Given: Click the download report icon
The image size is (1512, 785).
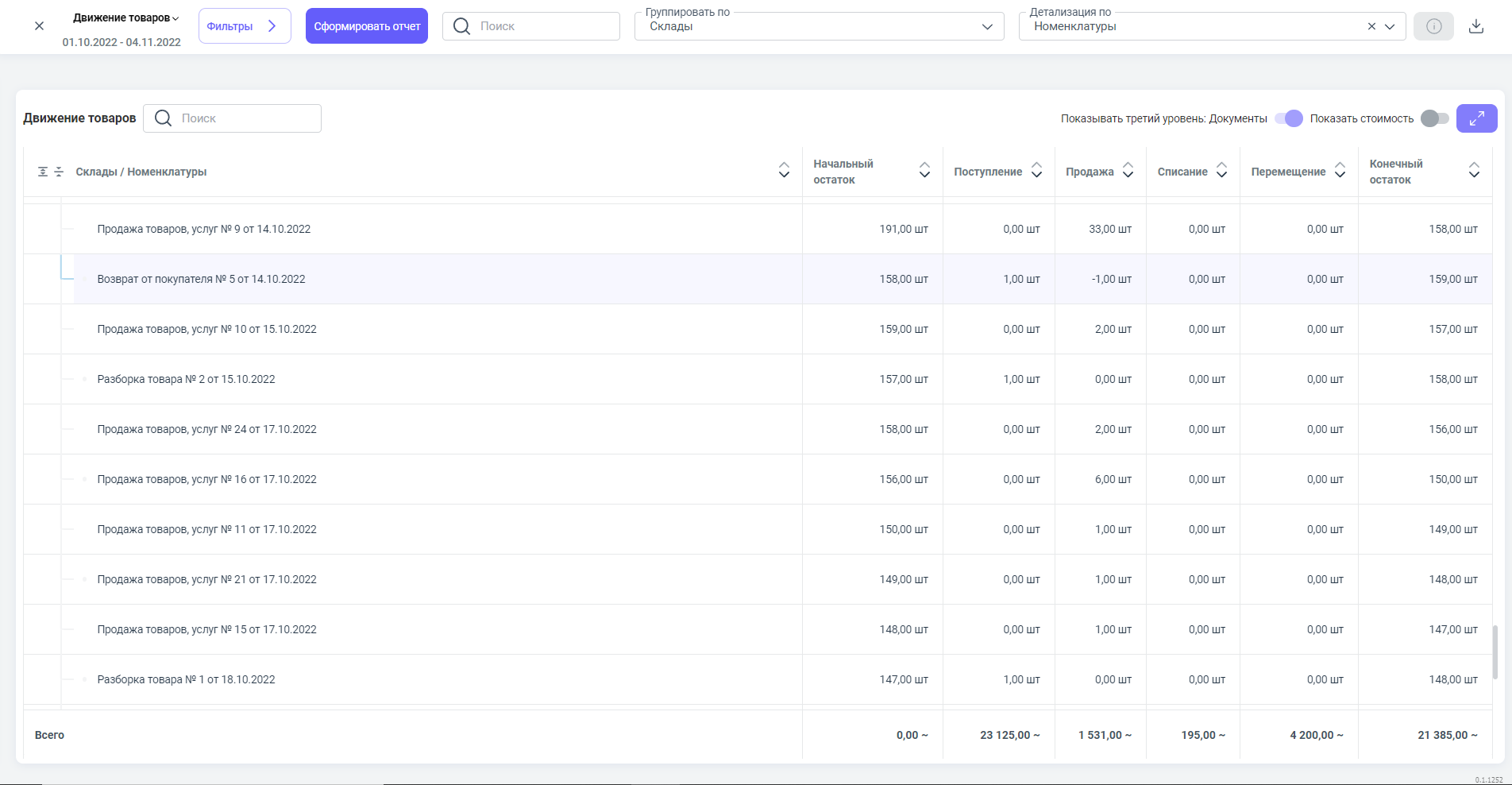Looking at the screenshot, I should 1475,26.
